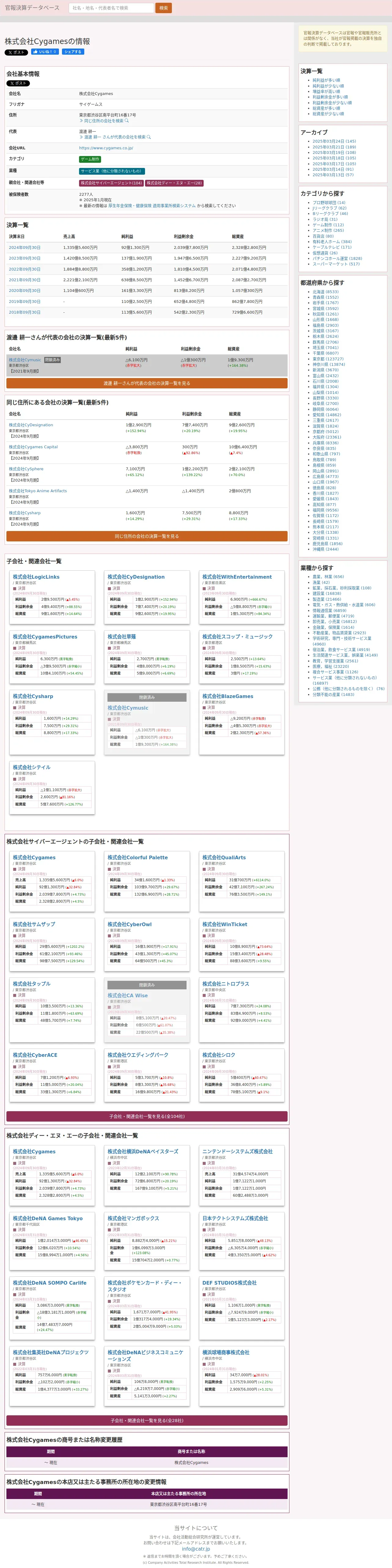
Task: Open the 株式会社シテイル subsidiary card
Action: (32, 768)
